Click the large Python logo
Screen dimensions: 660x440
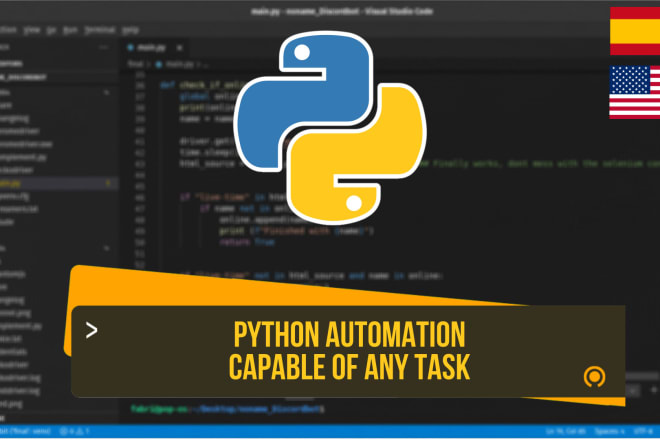pos(330,128)
